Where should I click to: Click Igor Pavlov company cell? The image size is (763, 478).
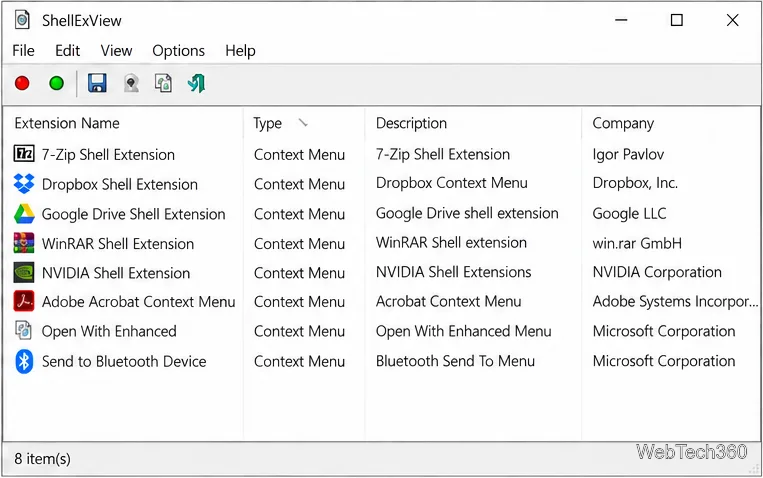(628, 155)
